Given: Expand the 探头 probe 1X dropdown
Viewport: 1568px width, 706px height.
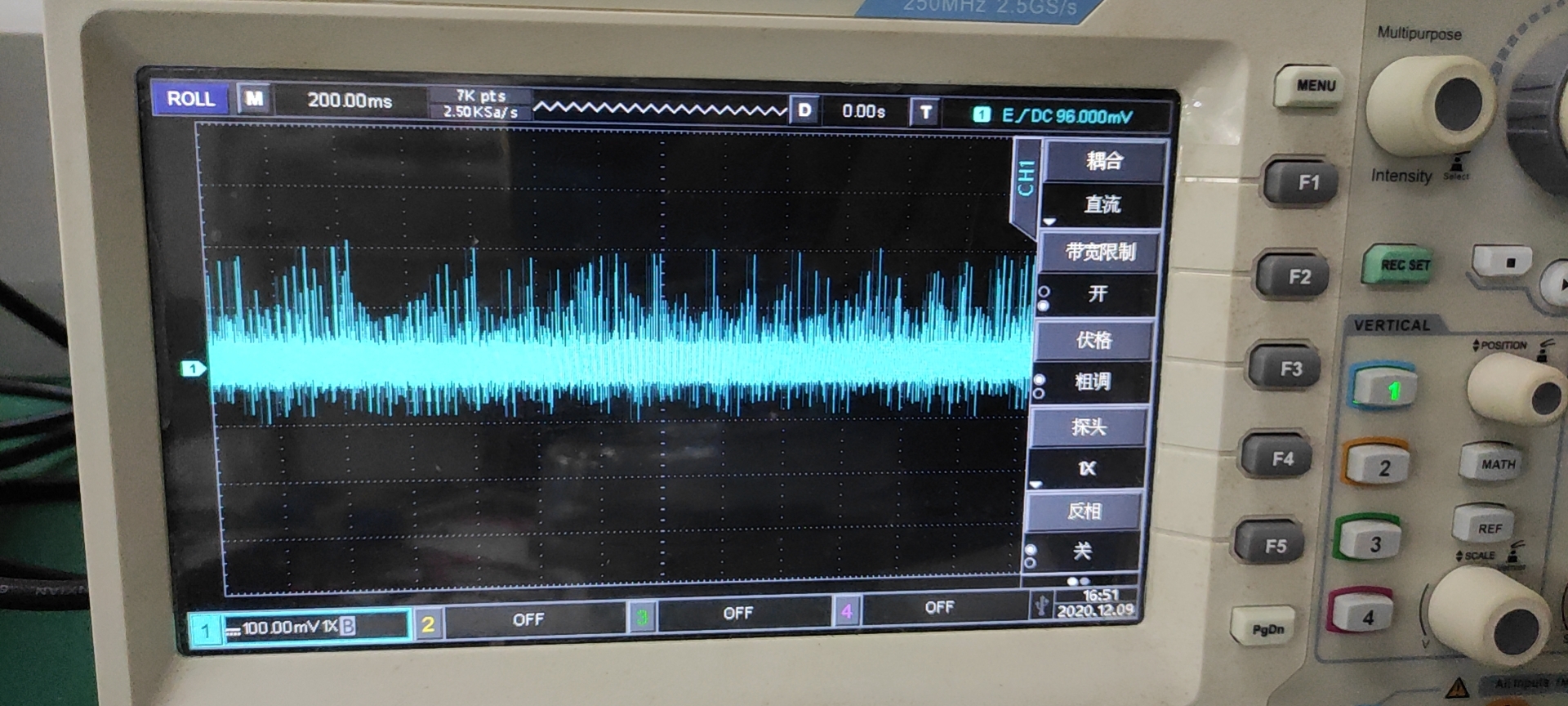Looking at the screenshot, I should click(x=1086, y=468).
